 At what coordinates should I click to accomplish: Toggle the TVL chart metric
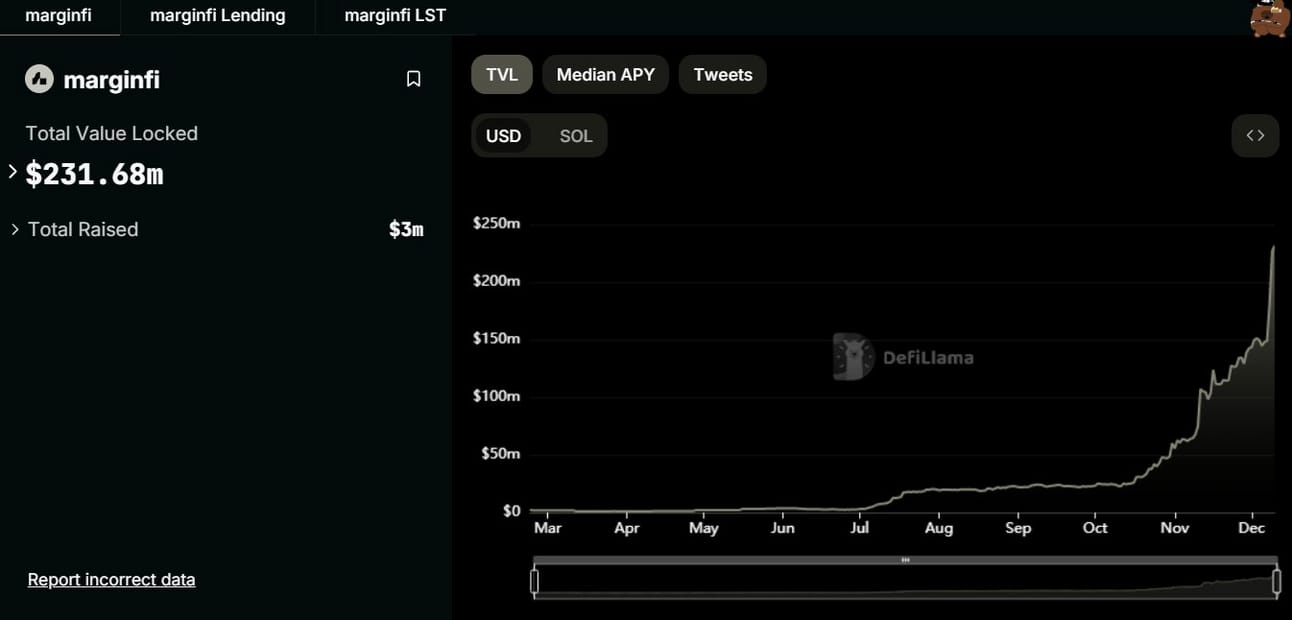502,75
